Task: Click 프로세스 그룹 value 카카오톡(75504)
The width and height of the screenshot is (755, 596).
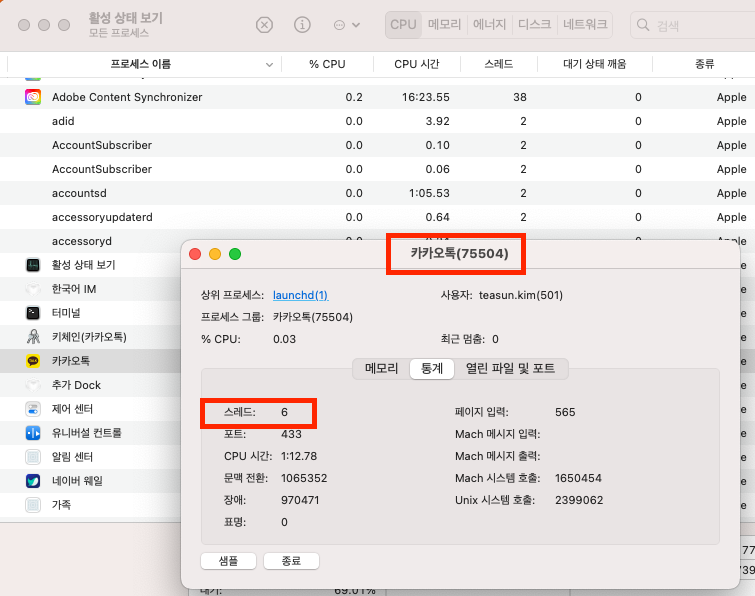Action: coord(313,317)
